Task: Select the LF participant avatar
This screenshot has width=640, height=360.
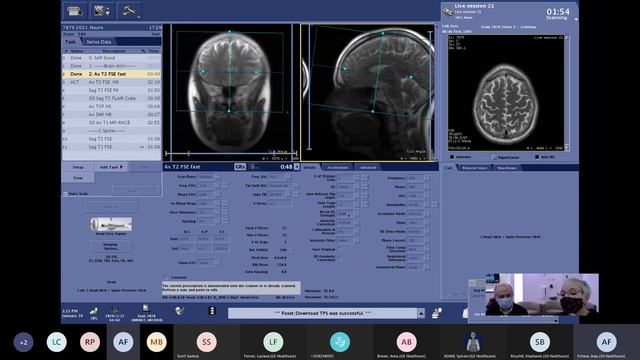Action: (273, 342)
